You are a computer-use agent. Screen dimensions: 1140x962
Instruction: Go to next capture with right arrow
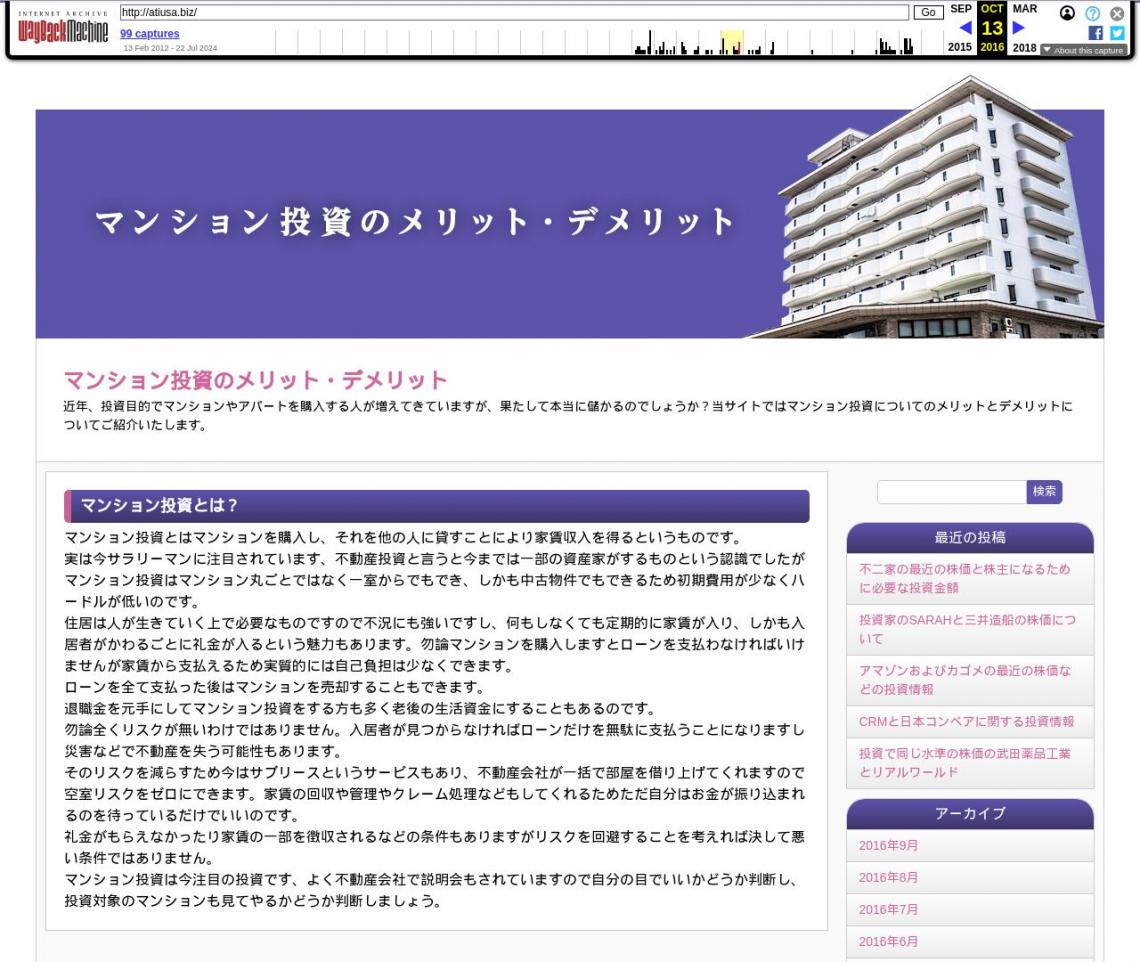tap(1019, 28)
